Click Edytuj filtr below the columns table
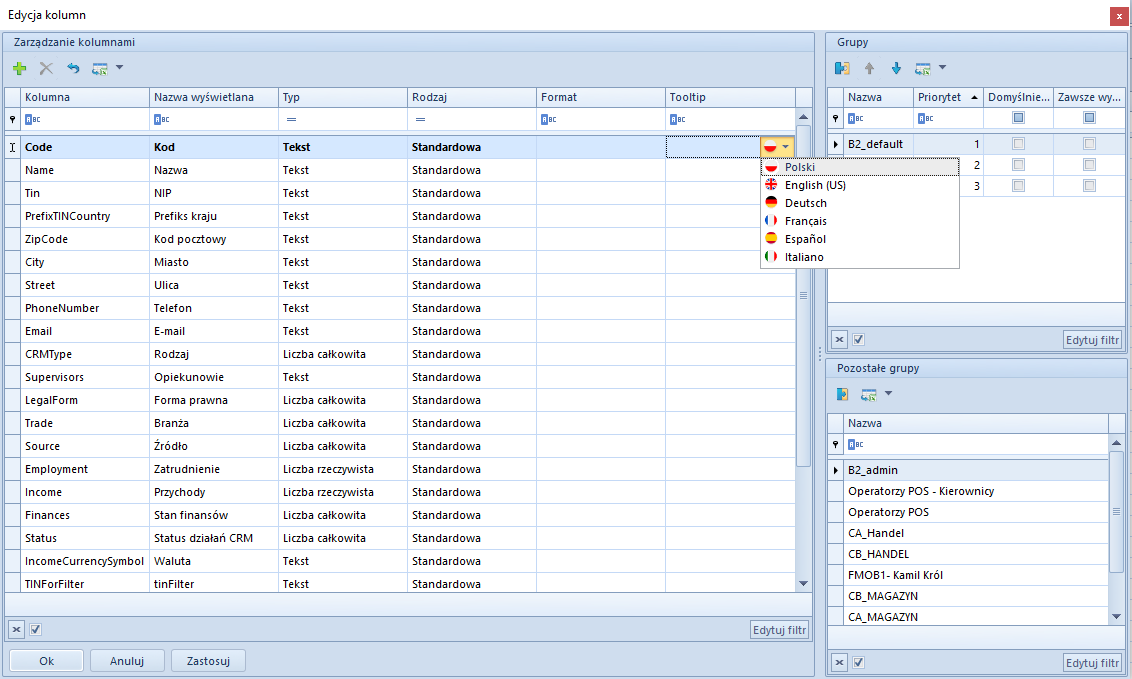 coord(779,629)
